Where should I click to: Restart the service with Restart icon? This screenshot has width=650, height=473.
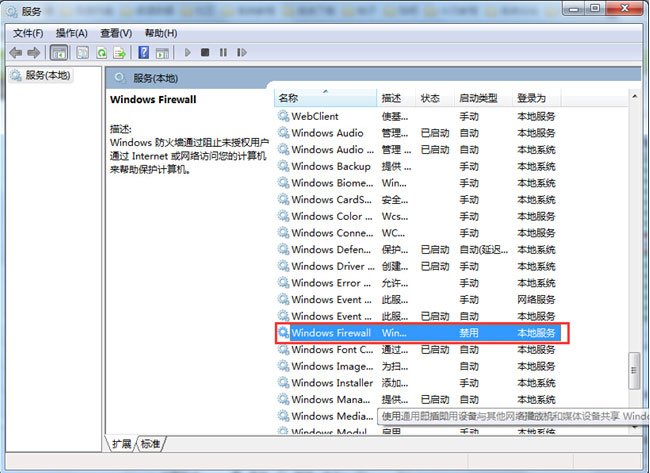pos(242,52)
